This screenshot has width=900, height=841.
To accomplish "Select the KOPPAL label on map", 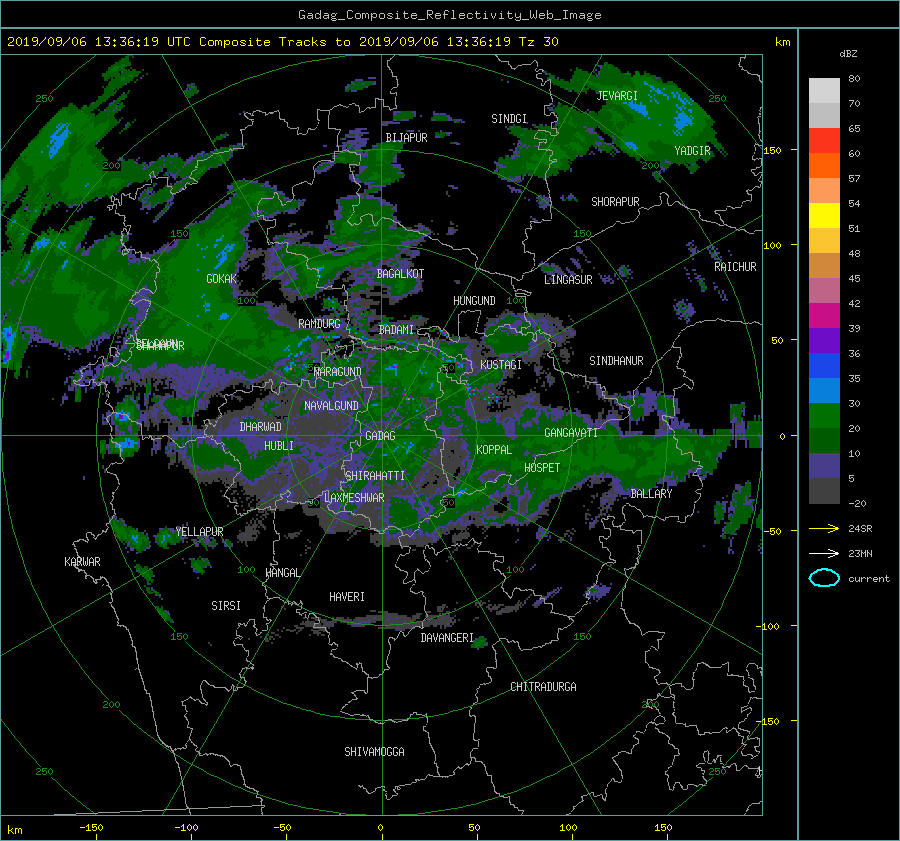I will [494, 450].
